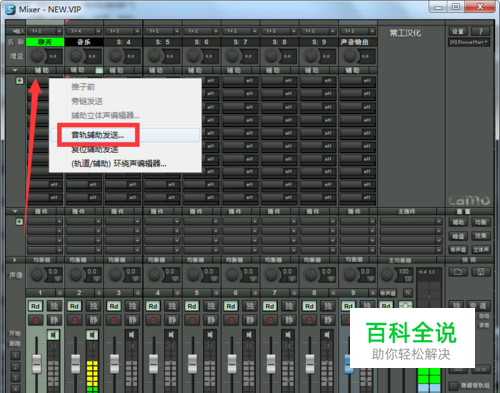Expand the 均衡器 equalizer section triangle
This screenshot has height=393, width=500.
coord(15,260)
